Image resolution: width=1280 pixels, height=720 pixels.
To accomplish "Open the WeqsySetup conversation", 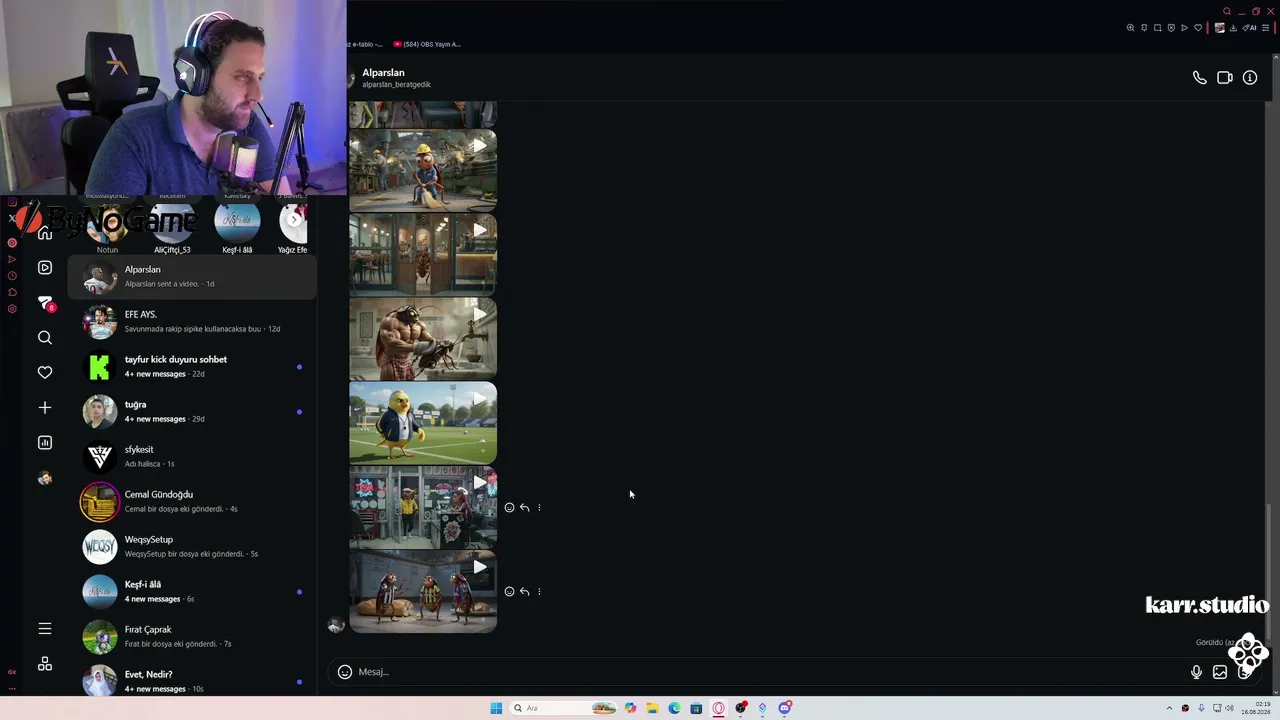I will coord(193,546).
